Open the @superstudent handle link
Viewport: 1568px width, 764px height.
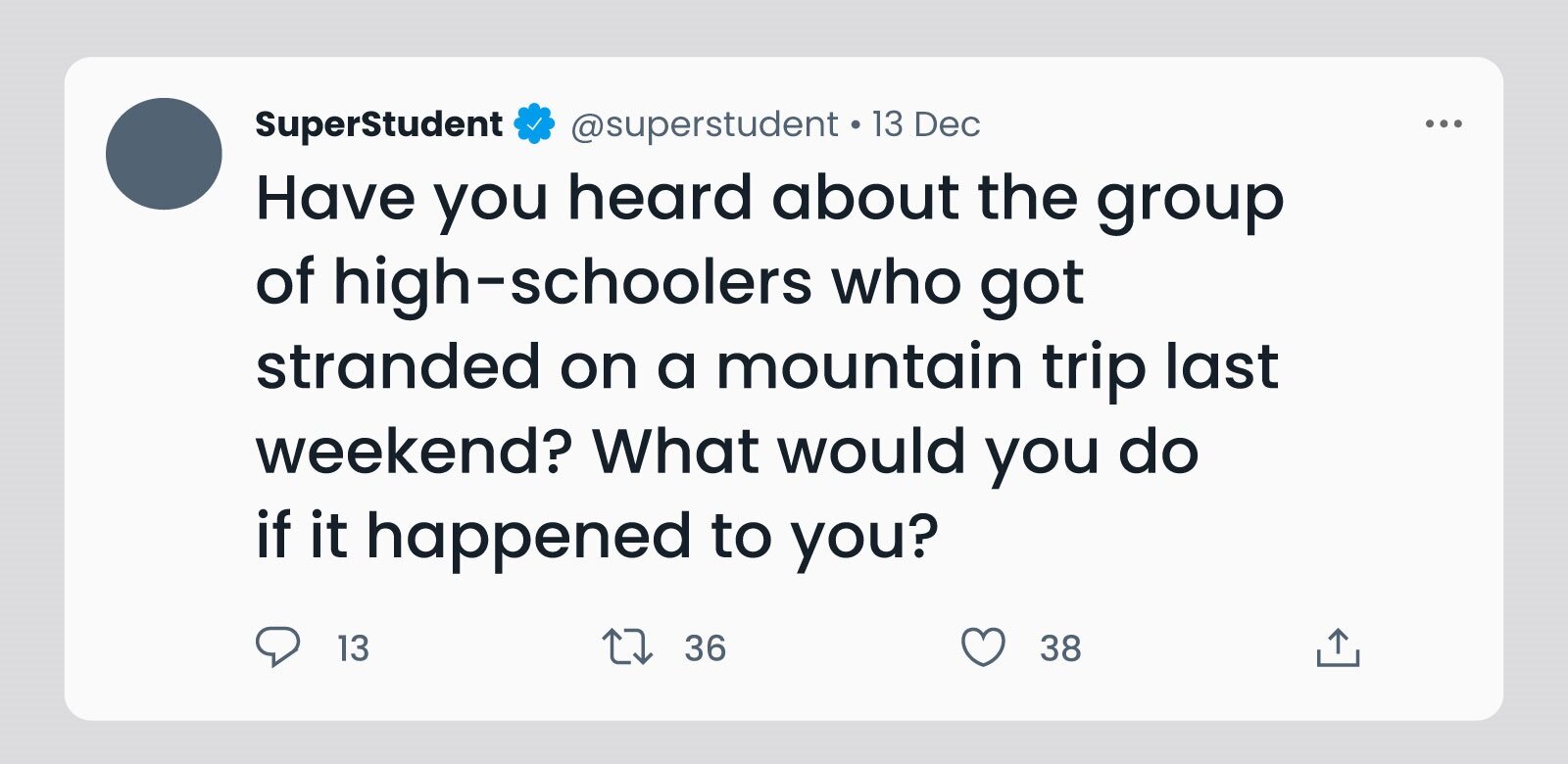click(x=704, y=124)
